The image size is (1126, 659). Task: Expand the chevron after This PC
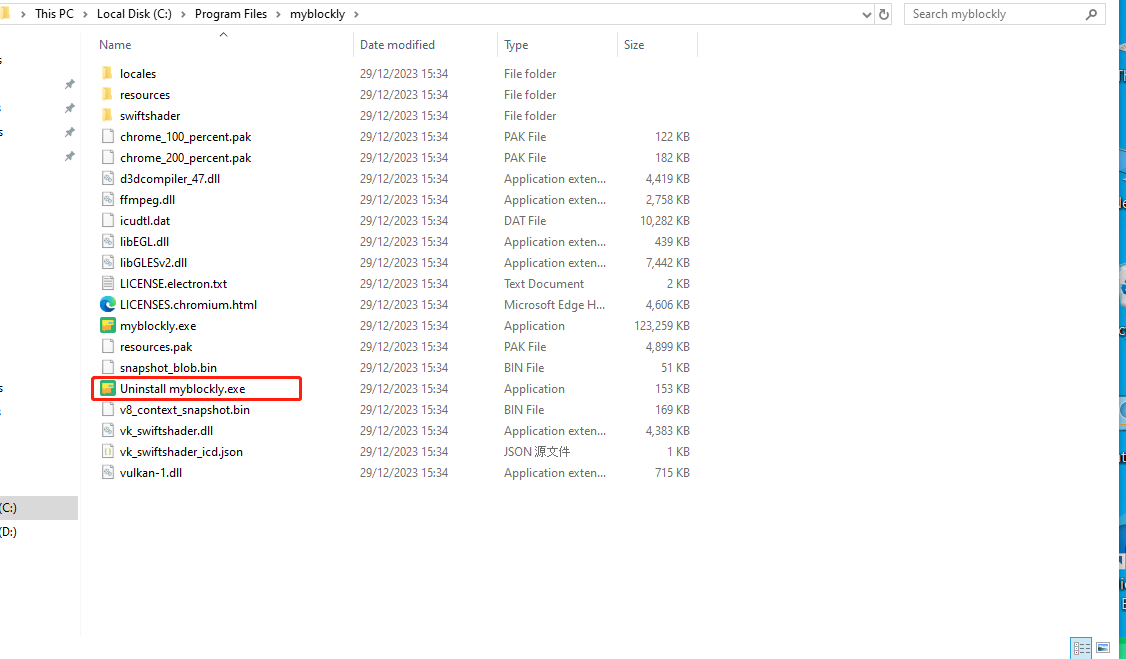pos(85,14)
